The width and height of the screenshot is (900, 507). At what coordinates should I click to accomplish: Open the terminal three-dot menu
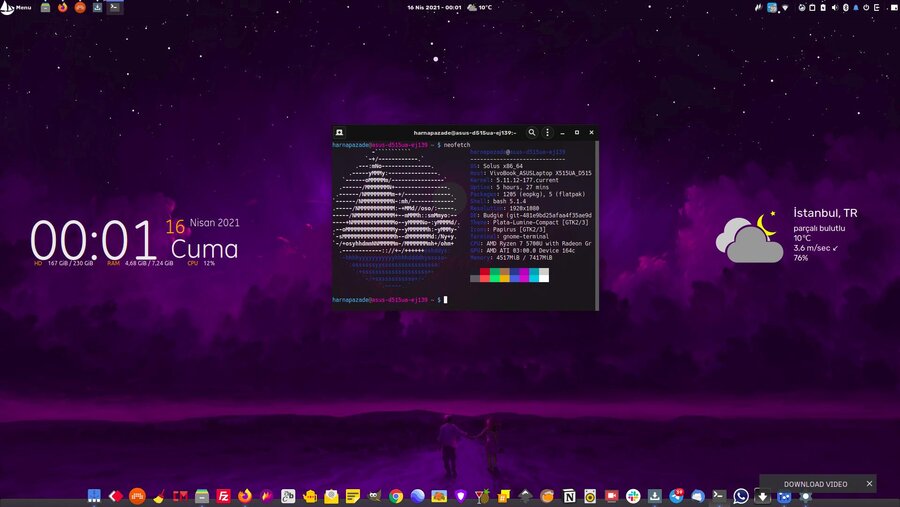(x=547, y=133)
